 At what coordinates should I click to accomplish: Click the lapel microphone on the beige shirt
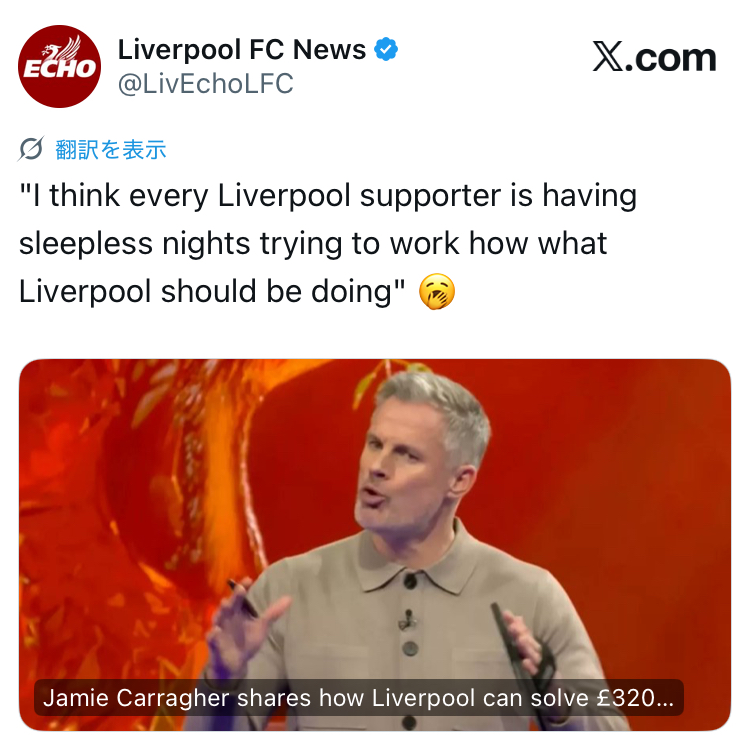[x=408, y=619]
